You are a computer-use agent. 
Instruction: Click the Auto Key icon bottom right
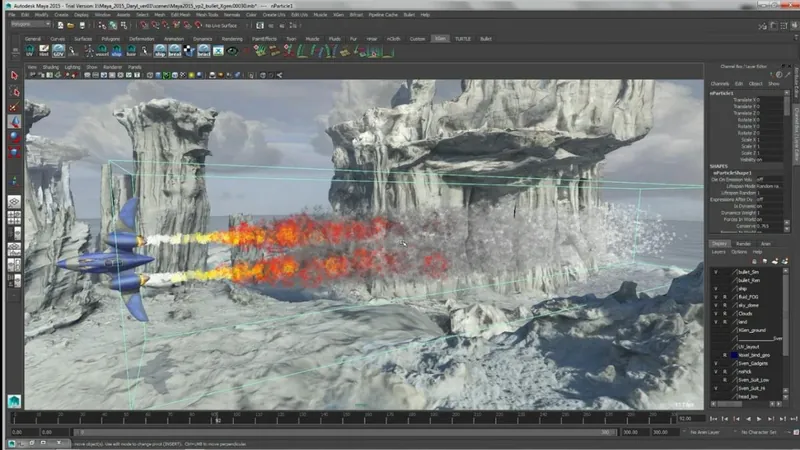pyautogui.click(x=796, y=432)
